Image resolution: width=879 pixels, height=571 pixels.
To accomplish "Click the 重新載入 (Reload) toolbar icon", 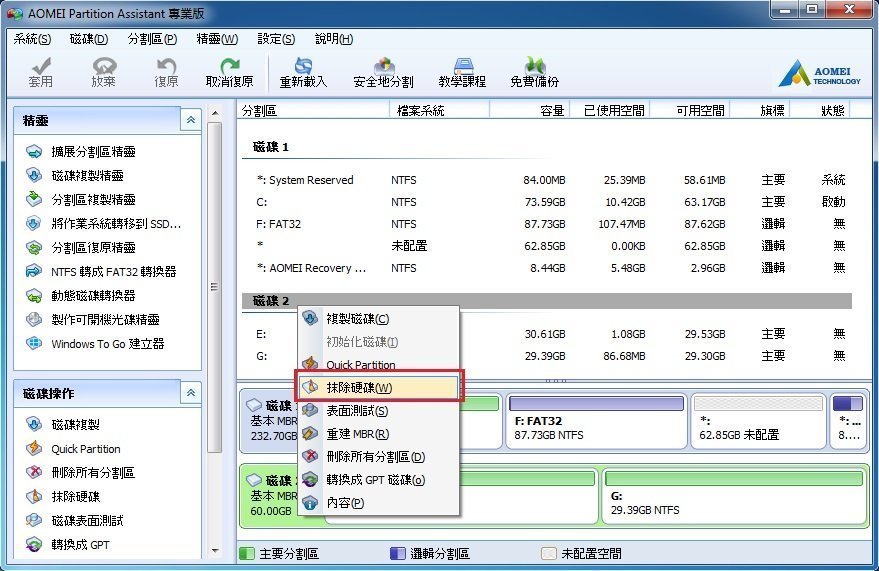I will pos(303,73).
